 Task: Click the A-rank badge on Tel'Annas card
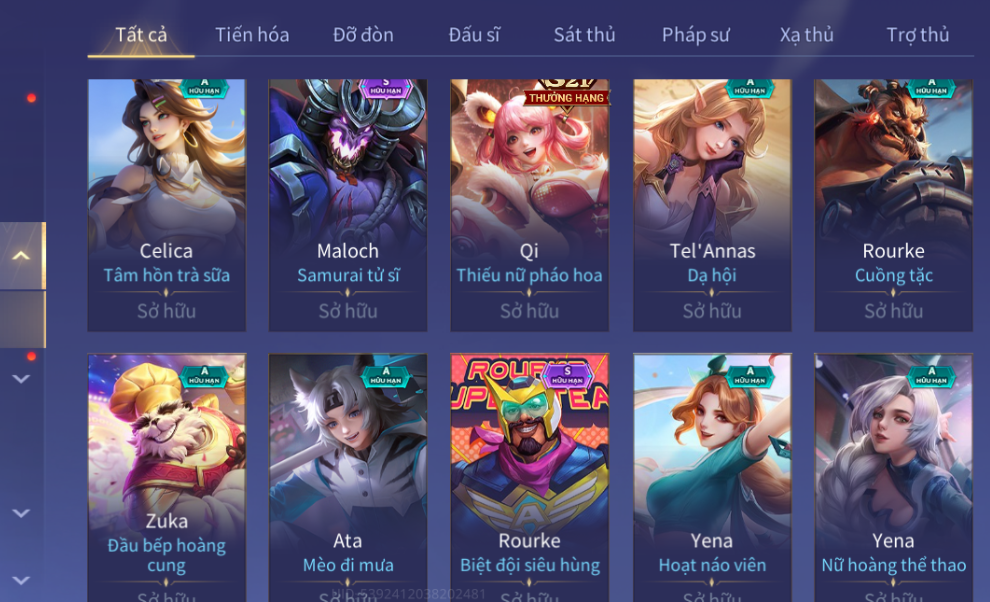749,87
